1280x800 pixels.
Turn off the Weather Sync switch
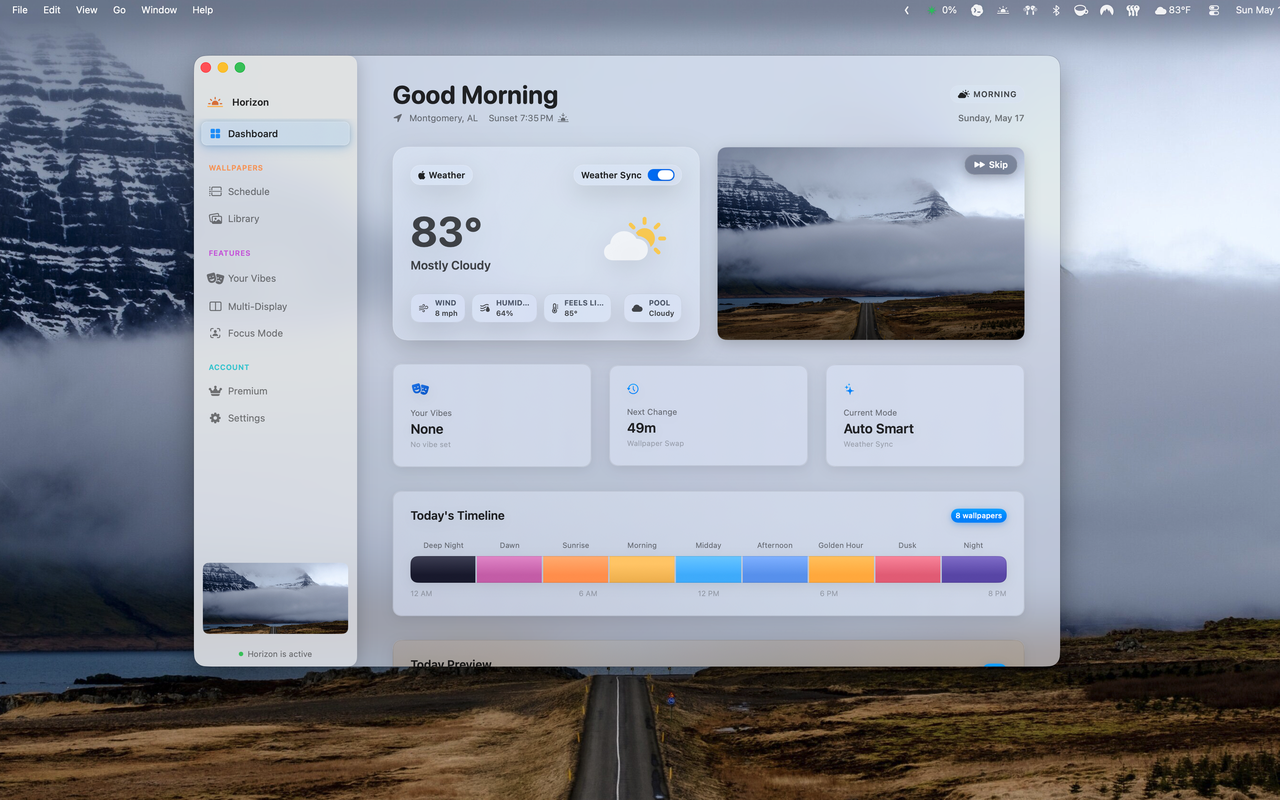click(x=661, y=175)
